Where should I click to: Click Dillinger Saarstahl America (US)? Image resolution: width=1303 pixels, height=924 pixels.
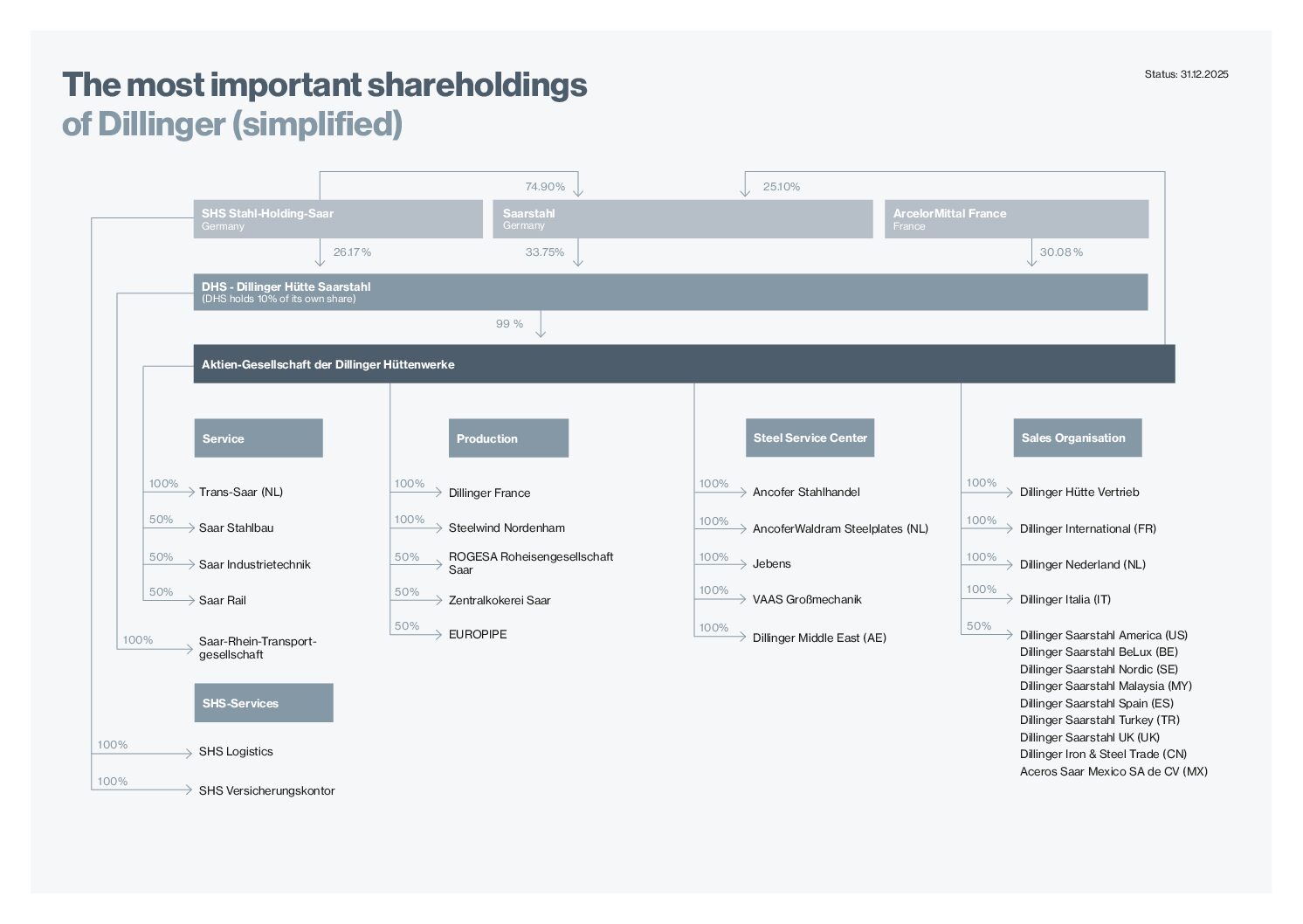(x=1103, y=635)
